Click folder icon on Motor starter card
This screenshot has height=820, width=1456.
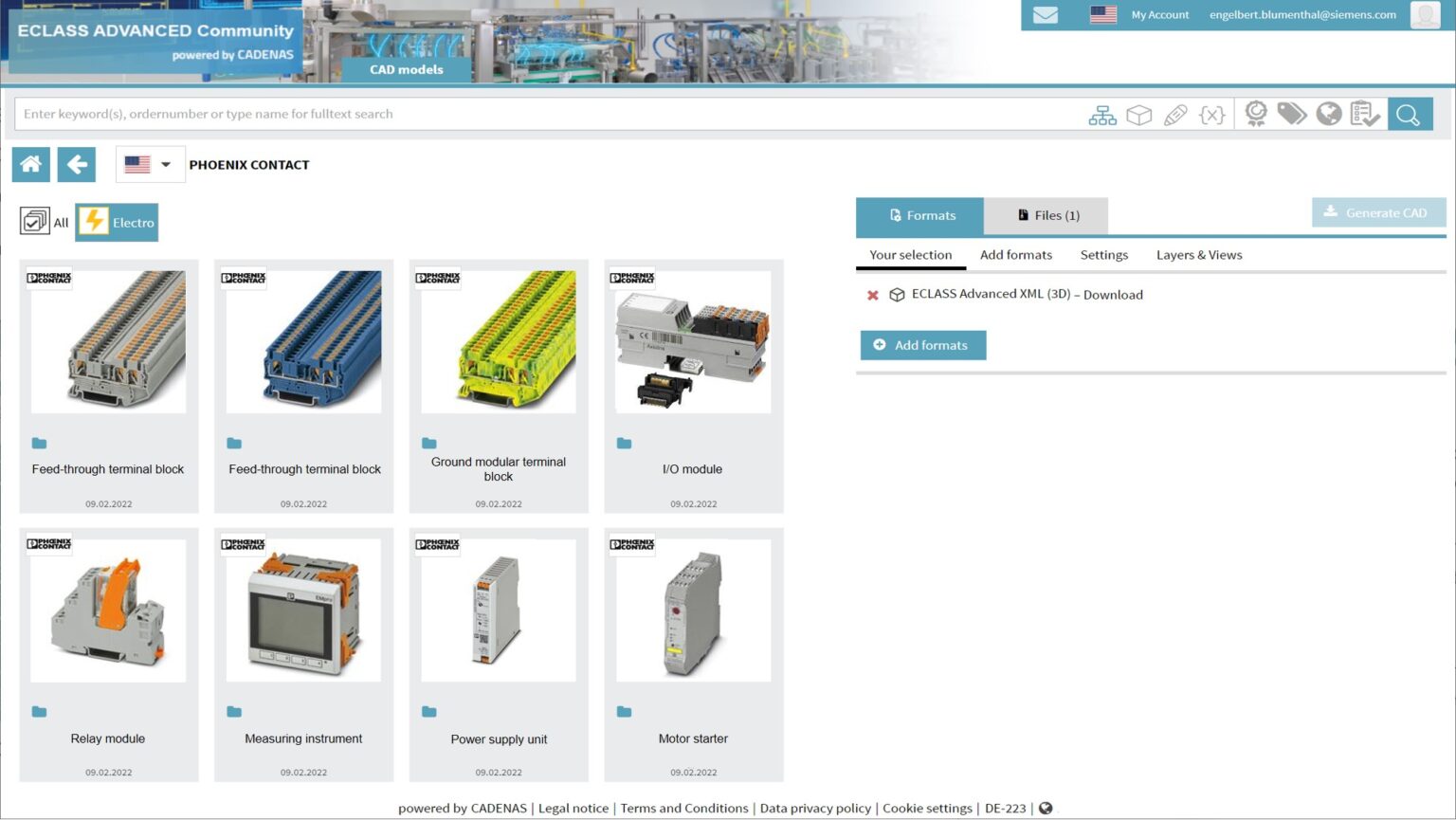pos(624,711)
